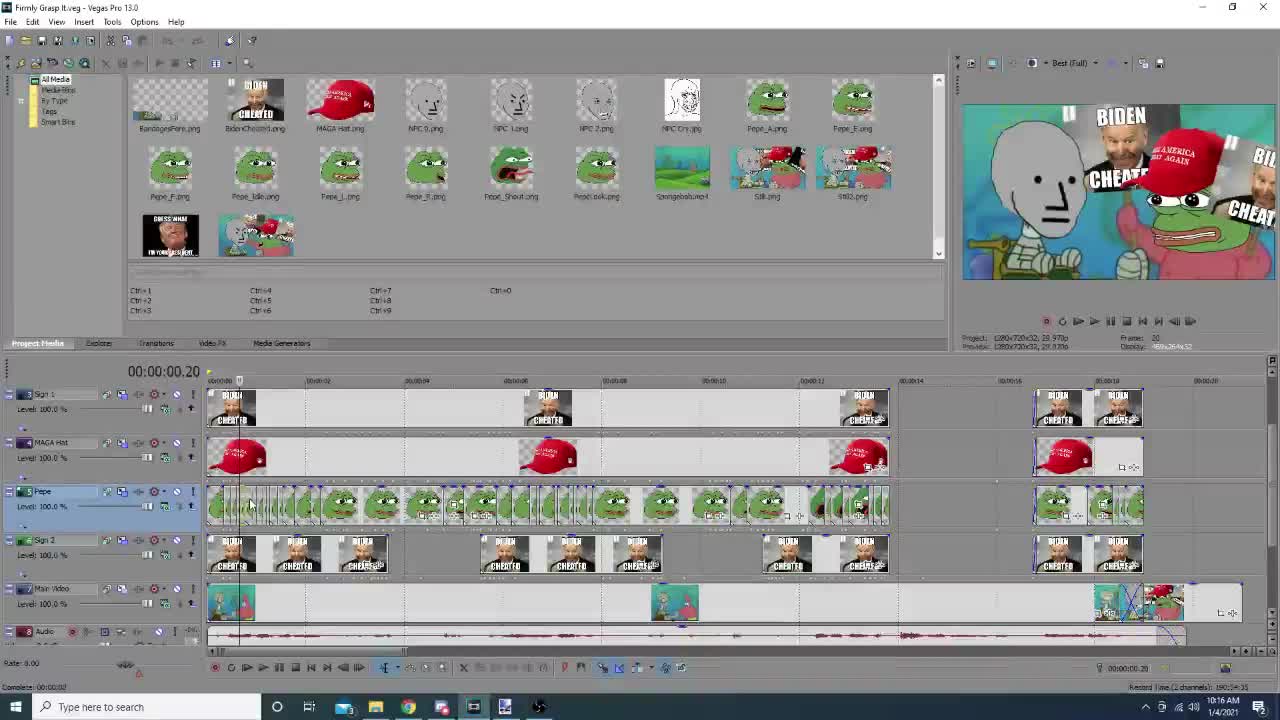Select the Envelope Edit tool
Viewport: 1280px width, 720px height.
[x=411, y=668]
